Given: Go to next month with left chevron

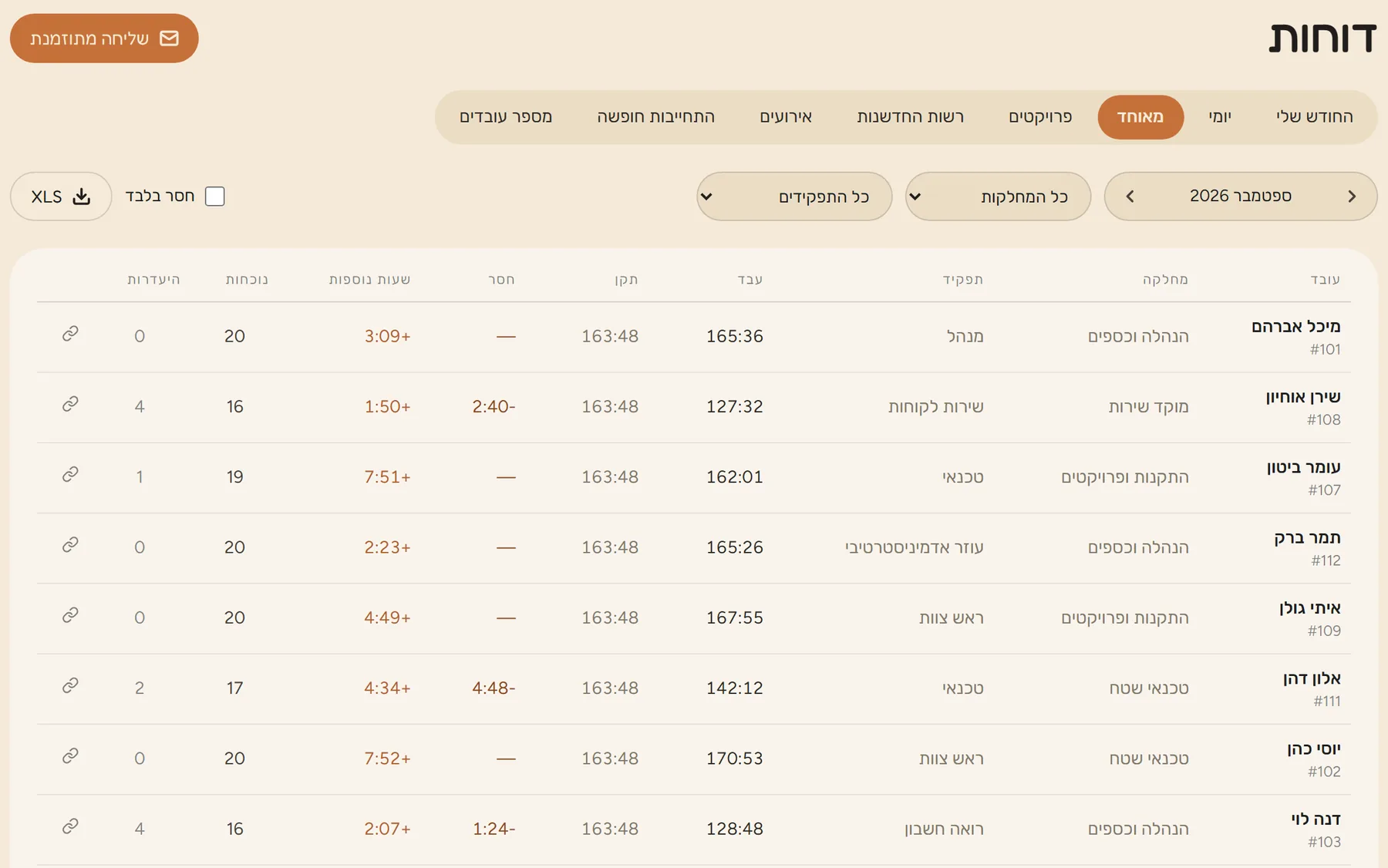Looking at the screenshot, I should click(x=1130, y=197).
